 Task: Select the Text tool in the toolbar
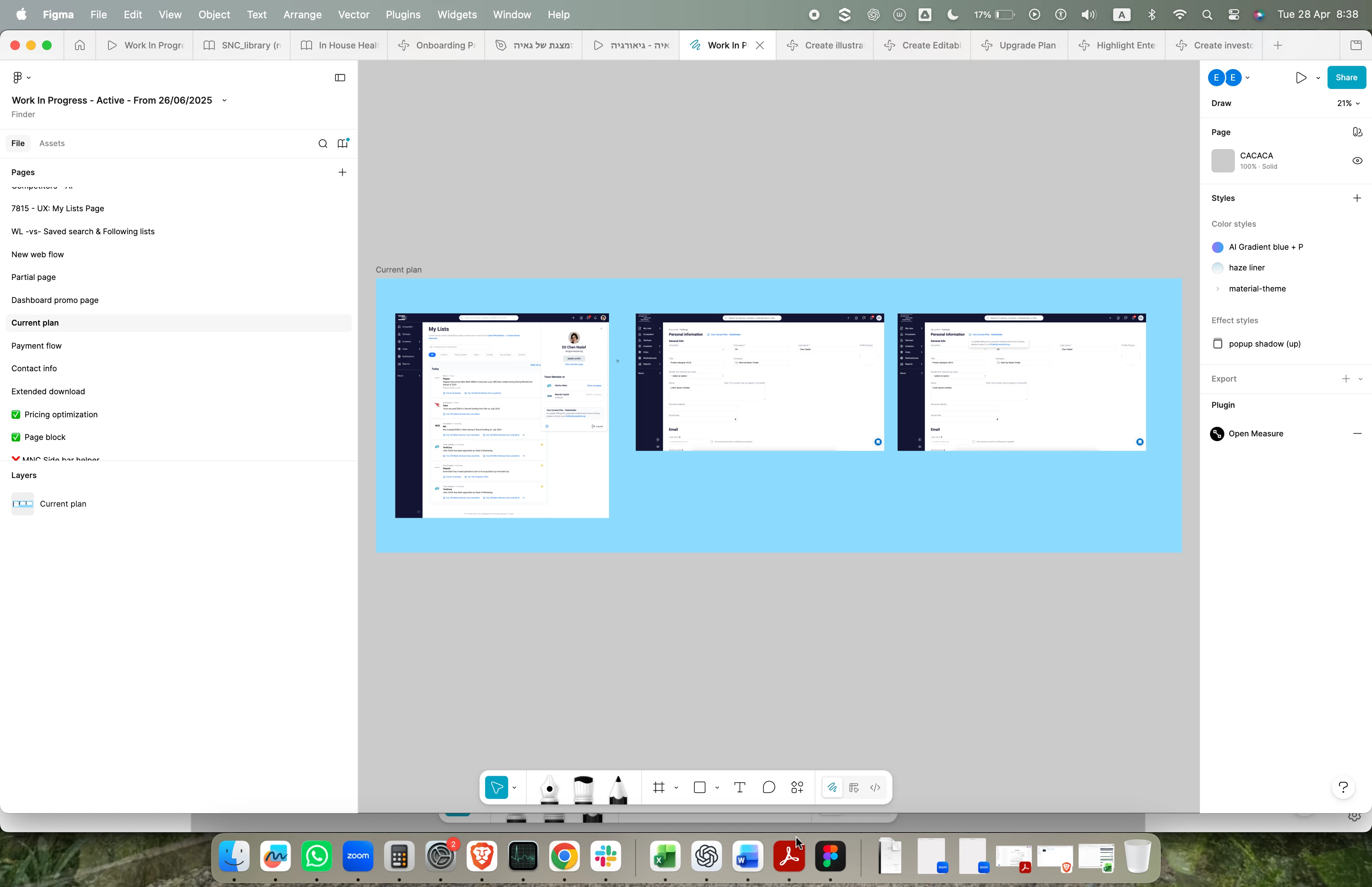click(740, 787)
